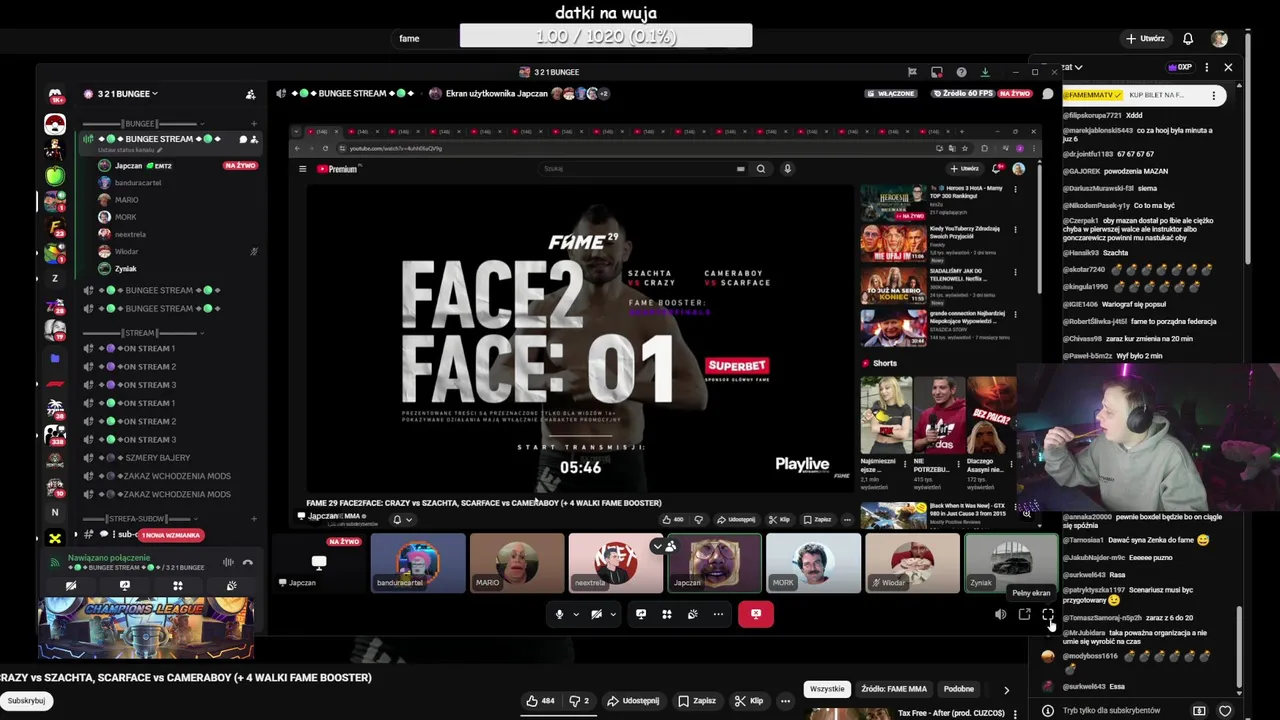Pop out the stream into separate window
Viewport: 1280px width, 720px height.
(1024, 614)
